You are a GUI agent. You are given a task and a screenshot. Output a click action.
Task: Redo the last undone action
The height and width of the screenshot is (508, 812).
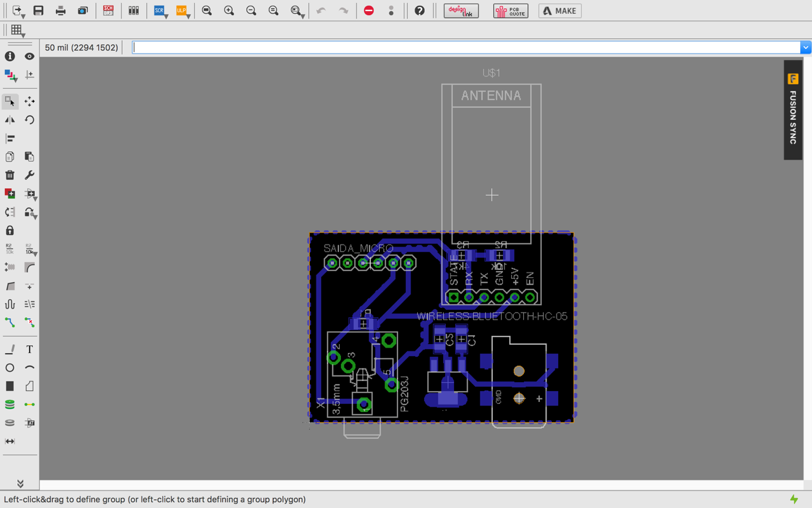tap(343, 10)
